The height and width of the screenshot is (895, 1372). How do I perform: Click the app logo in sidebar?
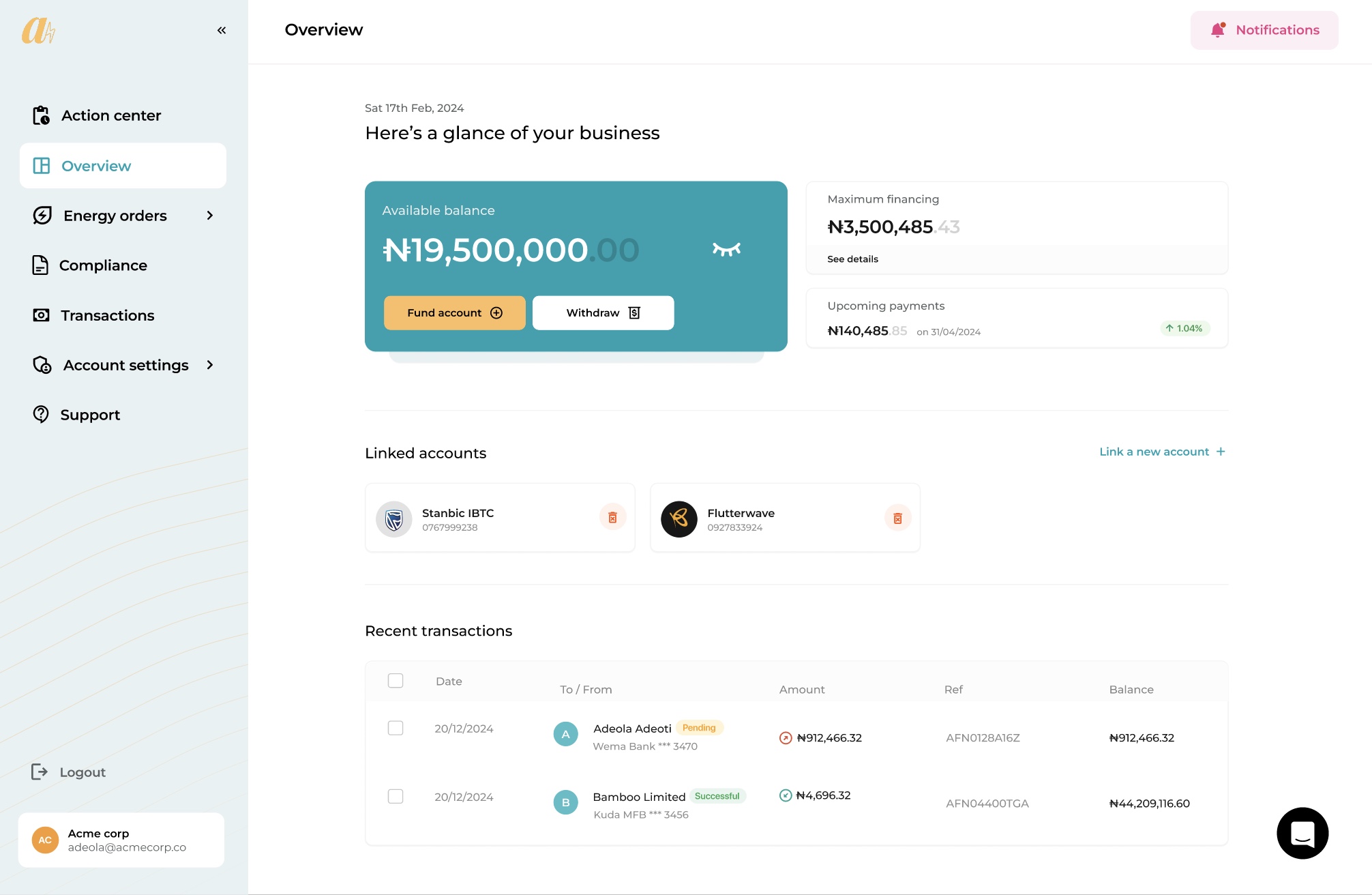pos(38,31)
